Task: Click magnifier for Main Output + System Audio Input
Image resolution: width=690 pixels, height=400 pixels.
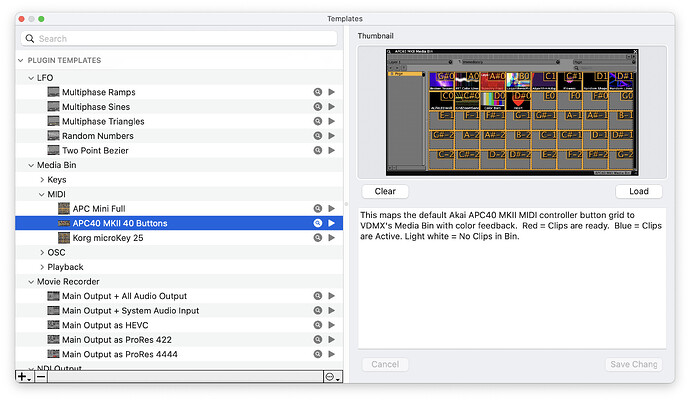Action: (318, 310)
